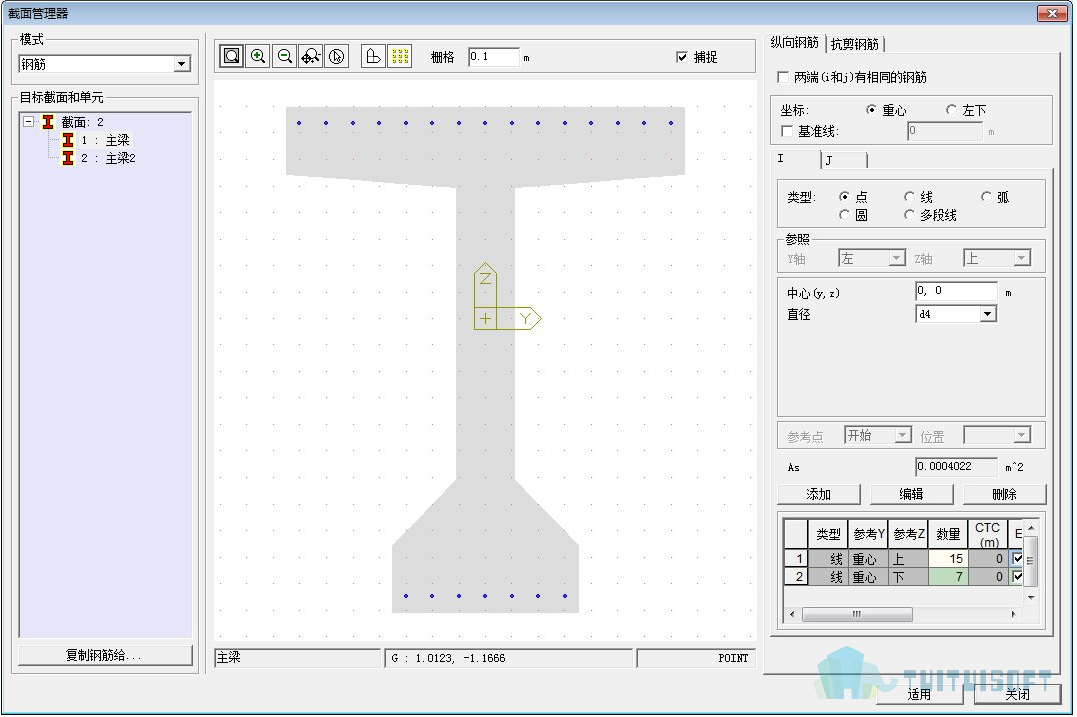Choose the 线 type radio button
Image resolution: width=1077 pixels, height=717 pixels.
click(x=909, y=196)
